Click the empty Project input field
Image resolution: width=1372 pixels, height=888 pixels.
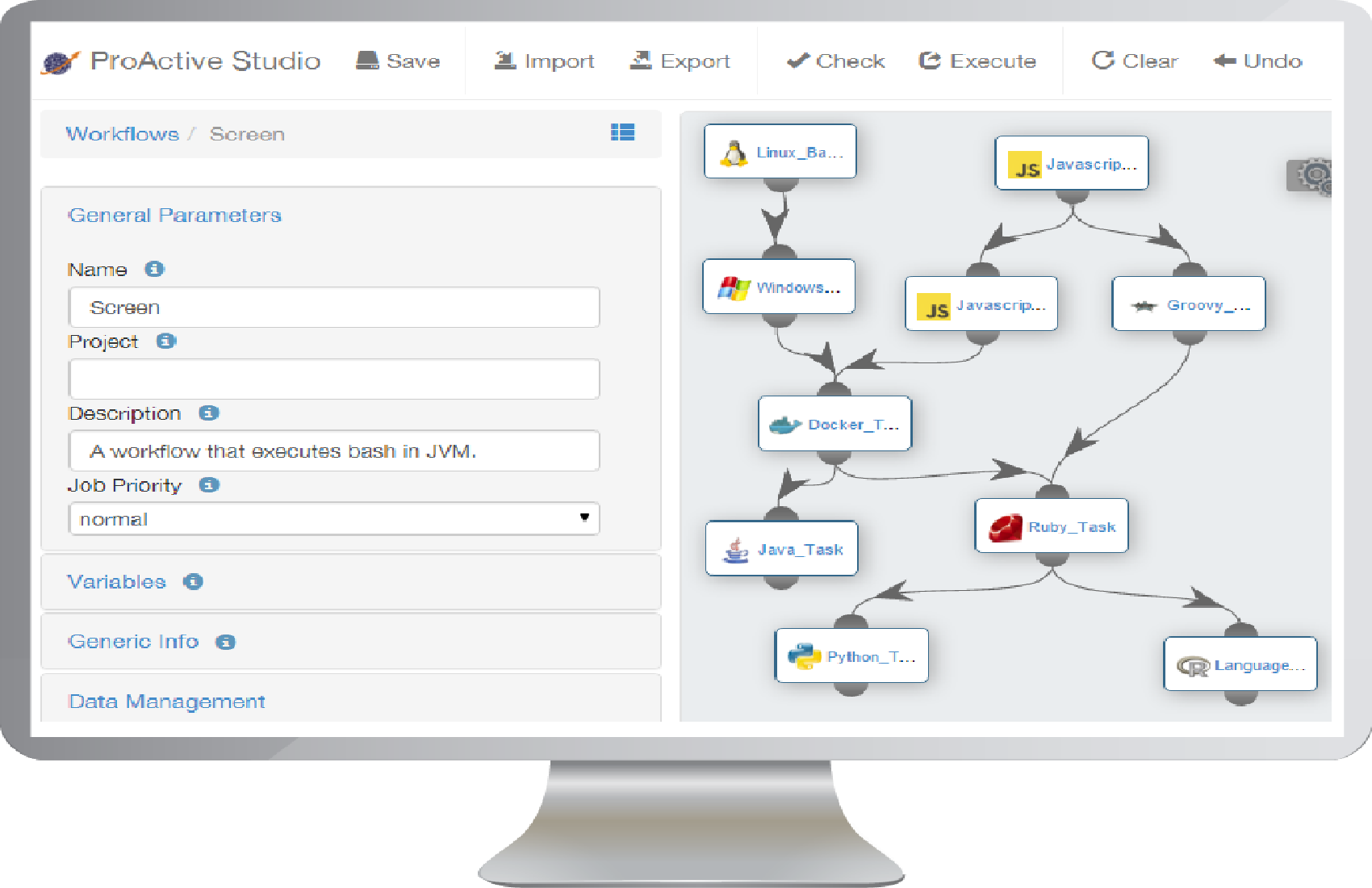point(334,379)
